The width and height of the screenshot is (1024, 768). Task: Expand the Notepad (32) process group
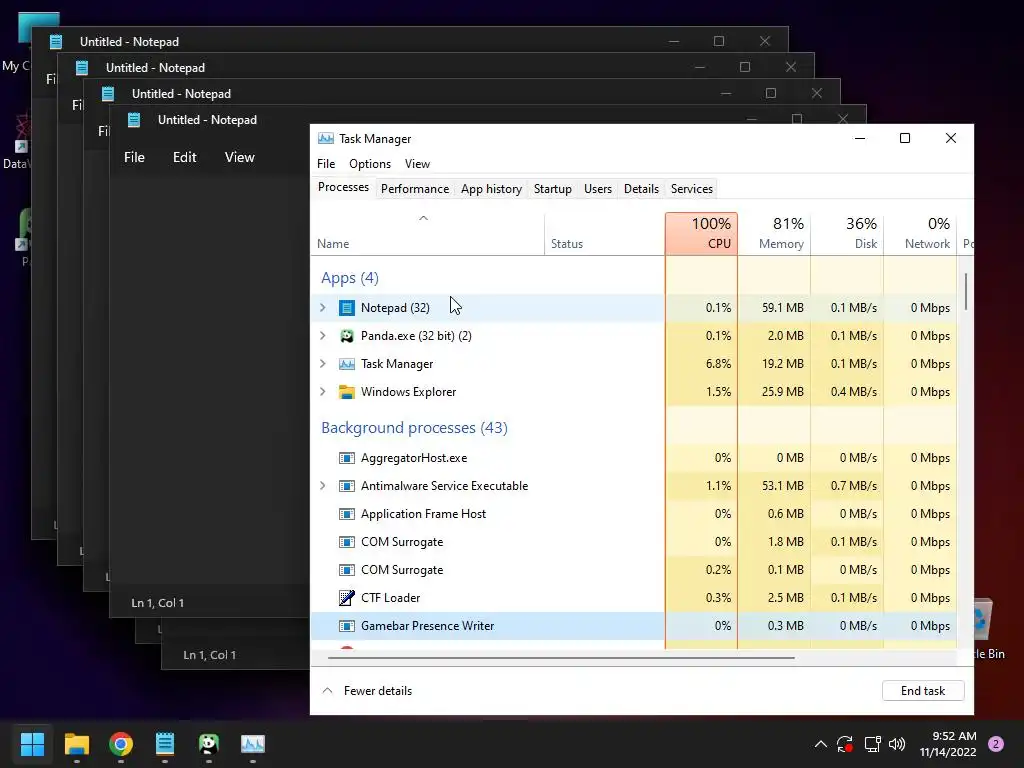tap(323, 308)
